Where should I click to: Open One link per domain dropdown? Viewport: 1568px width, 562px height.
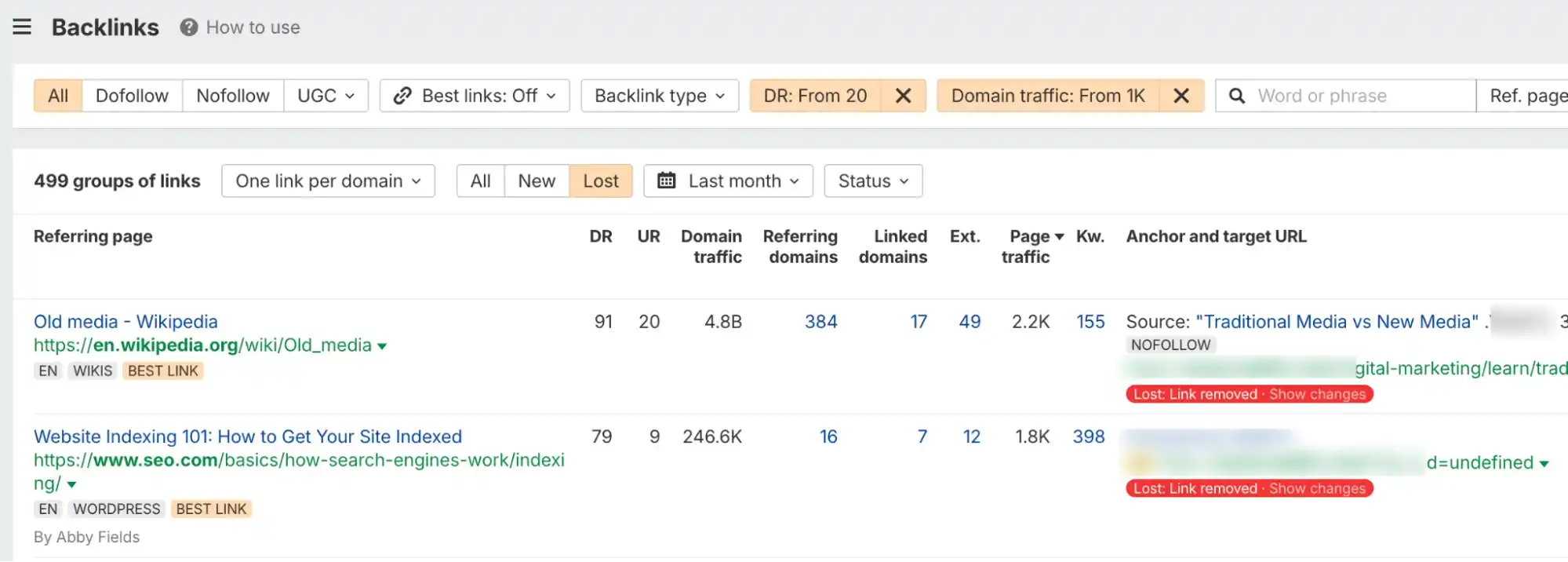pos(328,181)
